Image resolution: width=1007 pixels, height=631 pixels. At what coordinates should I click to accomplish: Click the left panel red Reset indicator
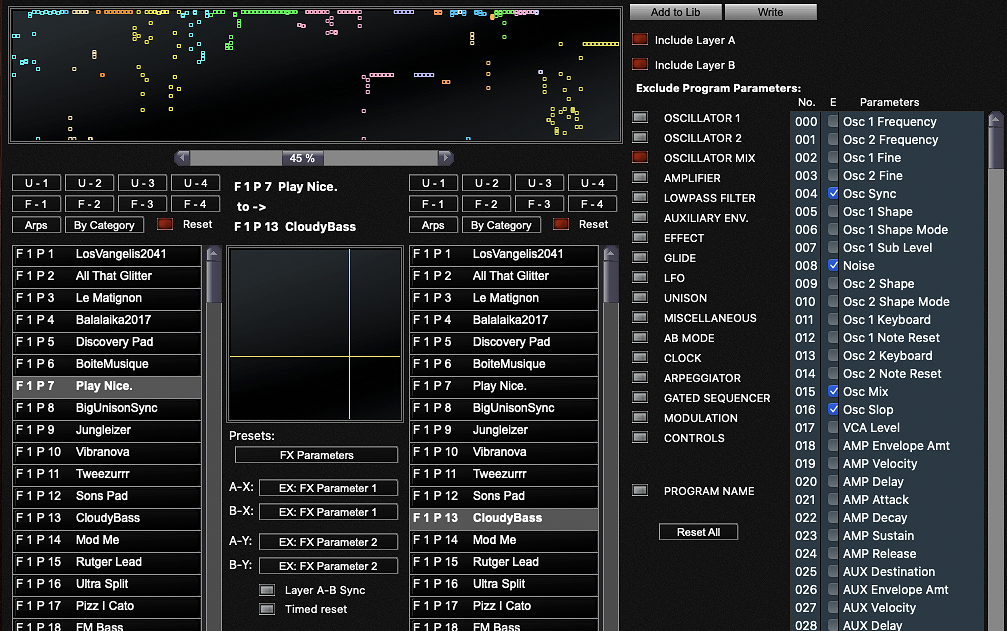click(x=165, y=224)
